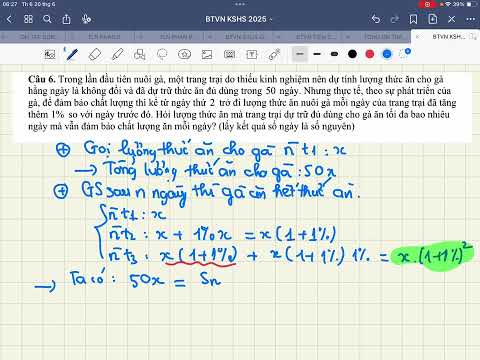Screen dimensions: 480x360
Task: Open page thumbnails grid view
Action: (29, 19)
